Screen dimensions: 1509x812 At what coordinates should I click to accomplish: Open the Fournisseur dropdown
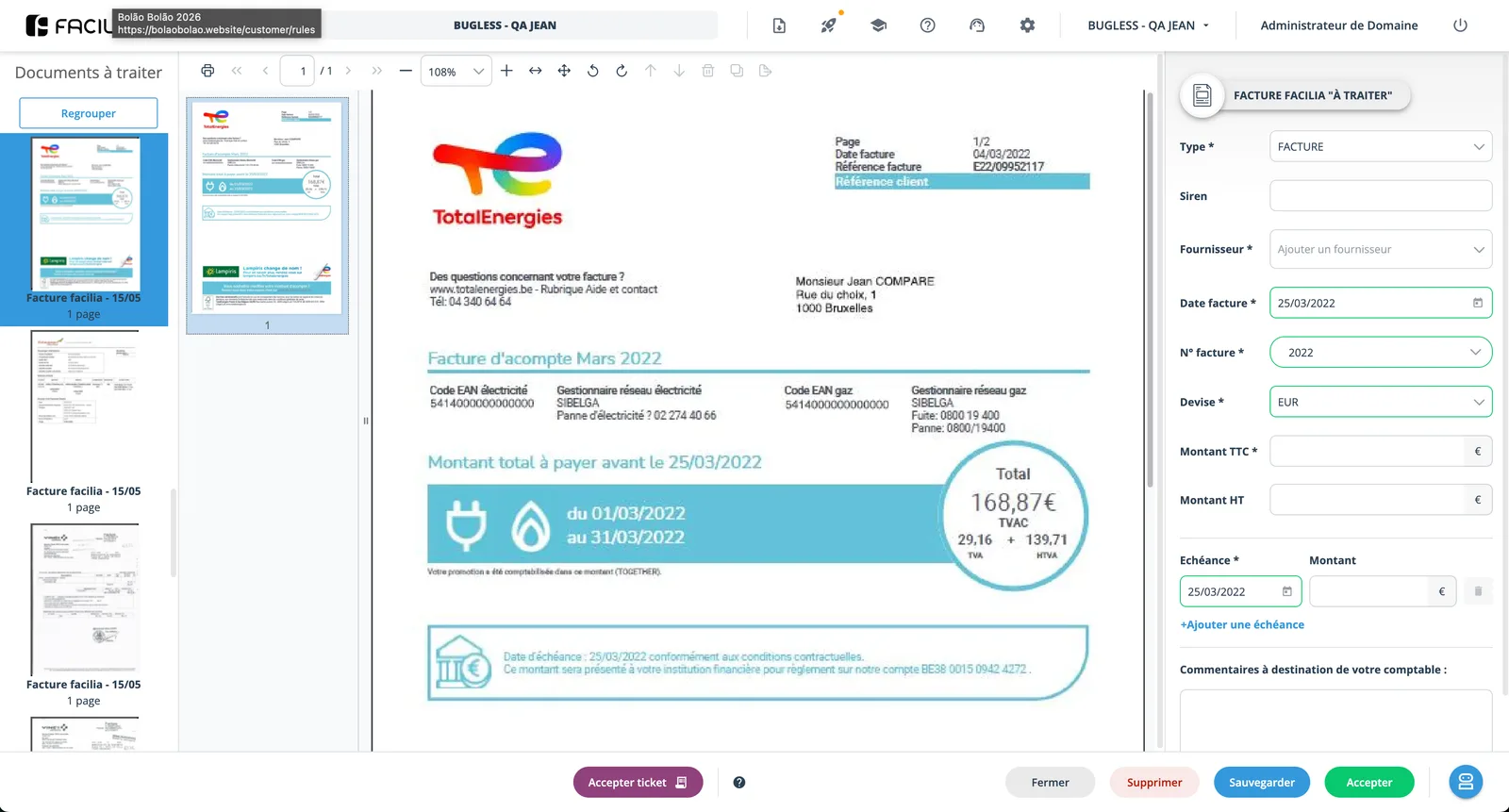(1381, 249)
